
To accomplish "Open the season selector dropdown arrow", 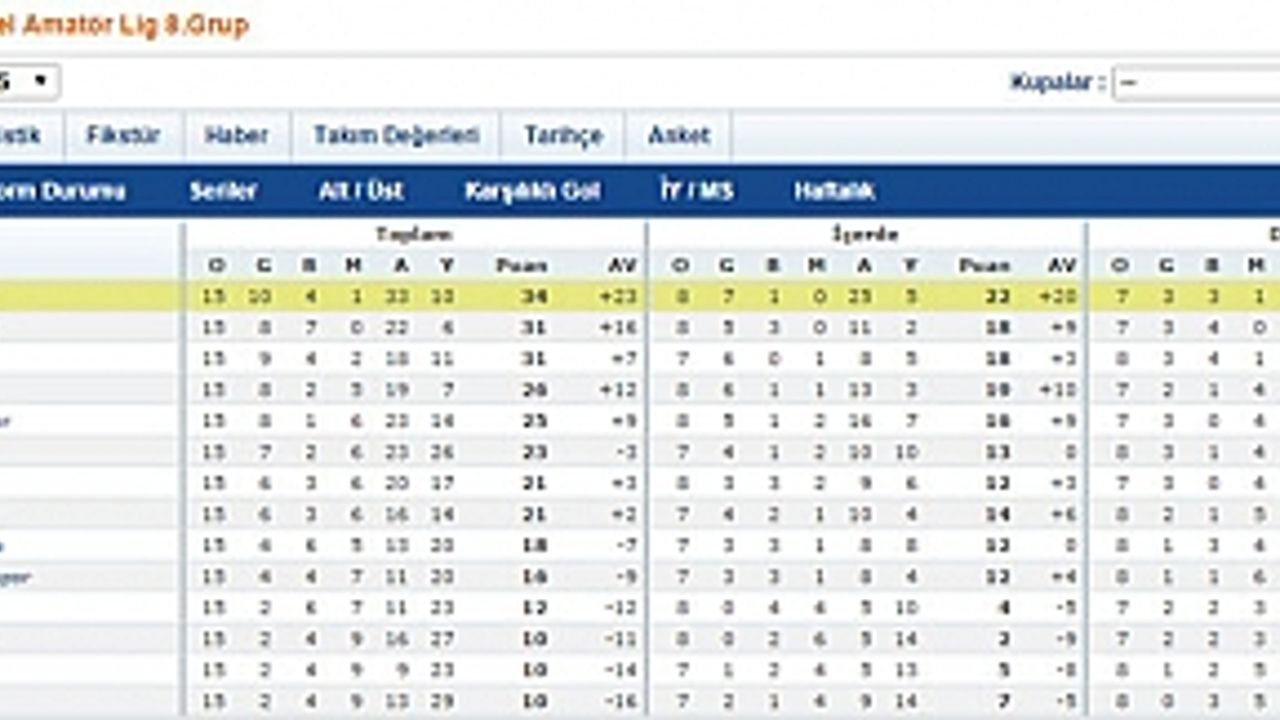I will tap(41, 82).
